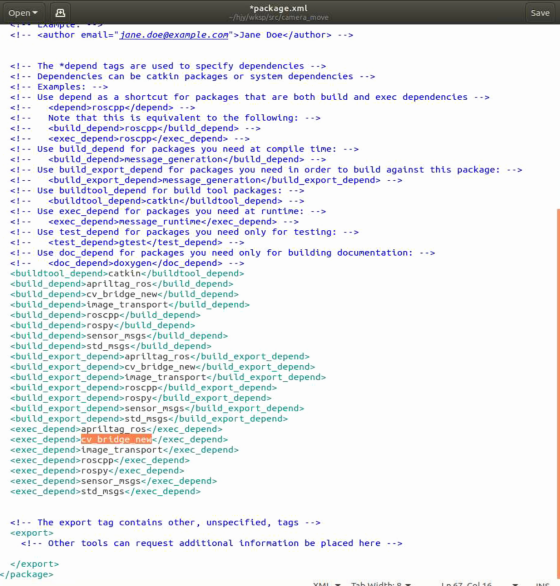Image resolution: width=560 pixels, height=586 pixels.
Task: Click the exec_depend std_msgs line
Action: click(105, 491)
